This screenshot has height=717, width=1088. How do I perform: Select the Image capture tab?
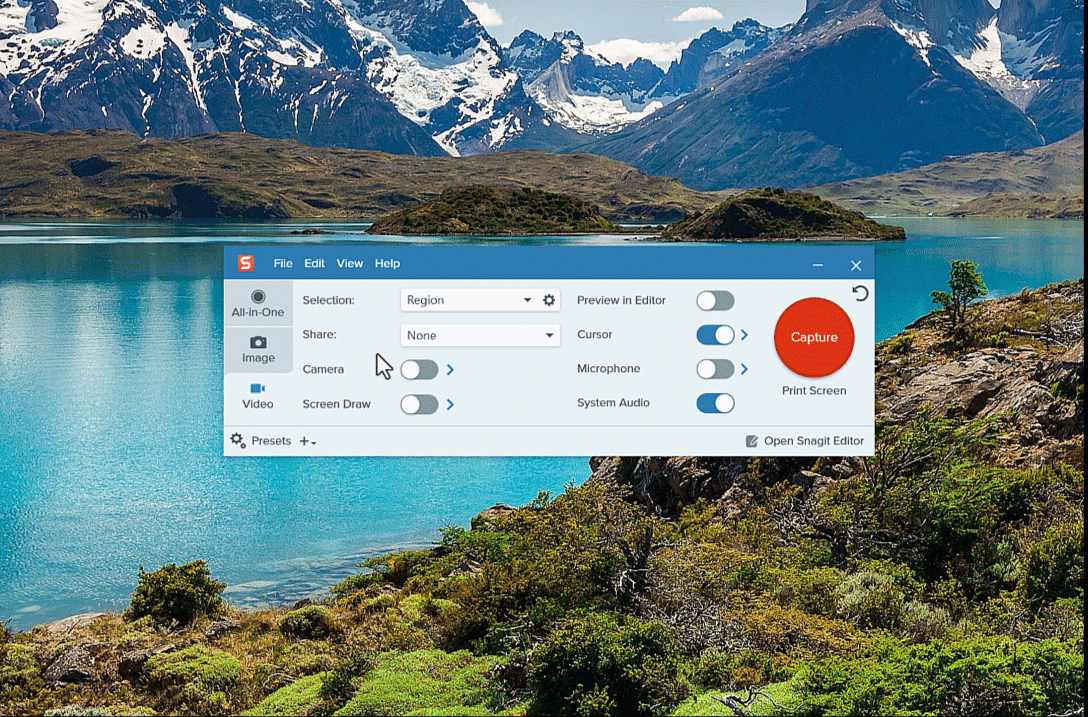(258, 348)
